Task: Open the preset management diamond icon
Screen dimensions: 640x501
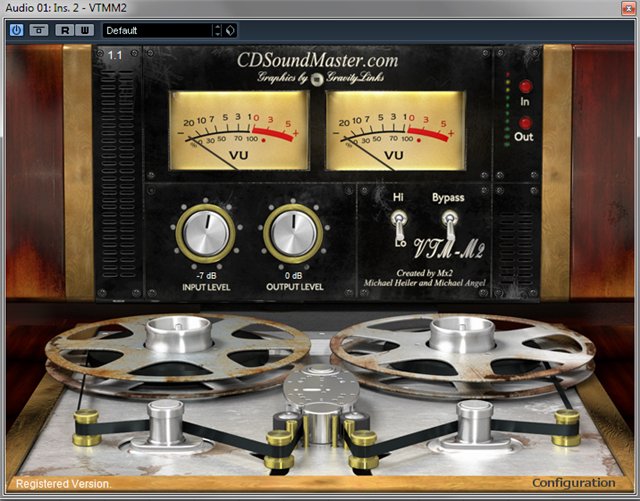Action: [230, 30]
